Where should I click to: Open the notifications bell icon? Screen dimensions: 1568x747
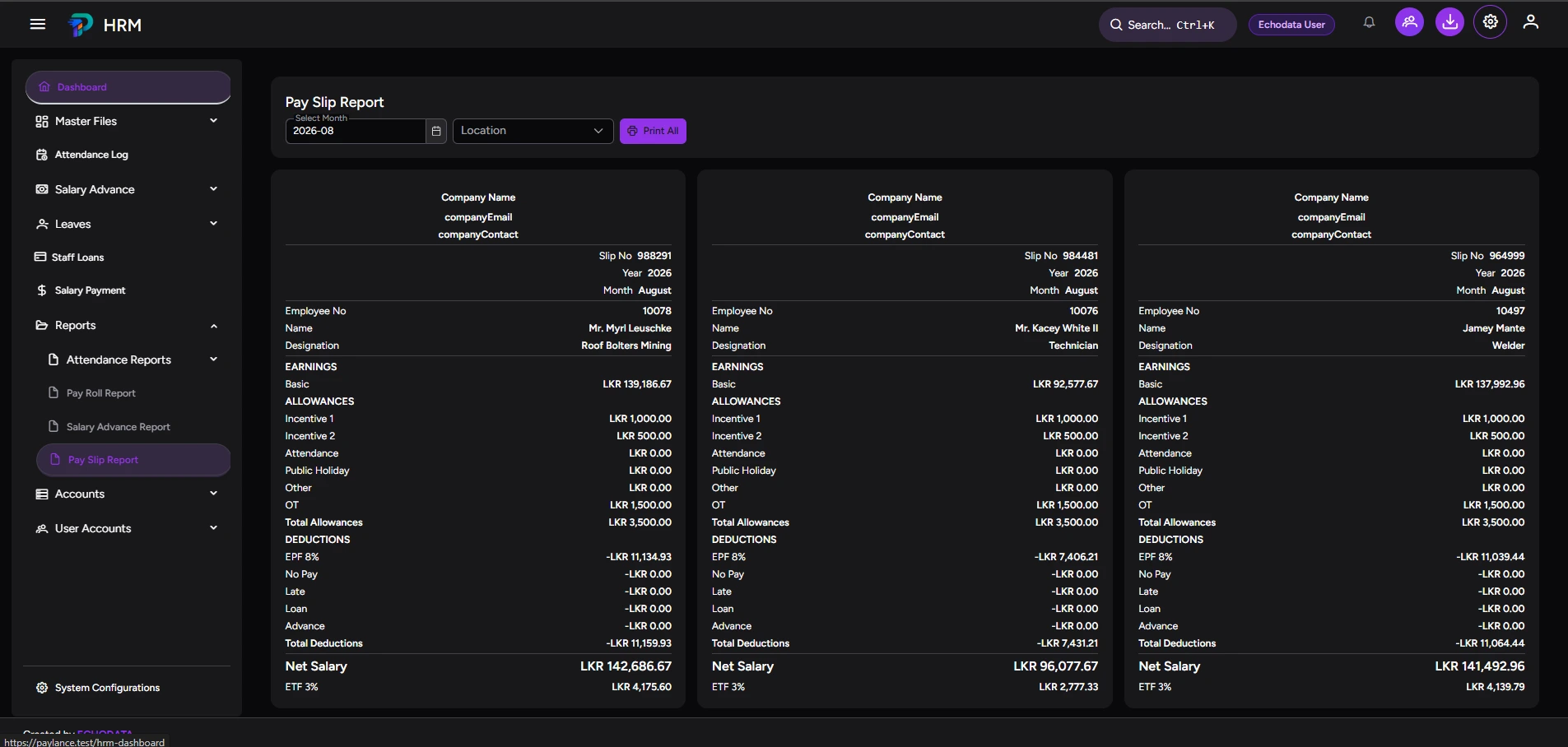pyautogui.click(x=1369, y=23)
